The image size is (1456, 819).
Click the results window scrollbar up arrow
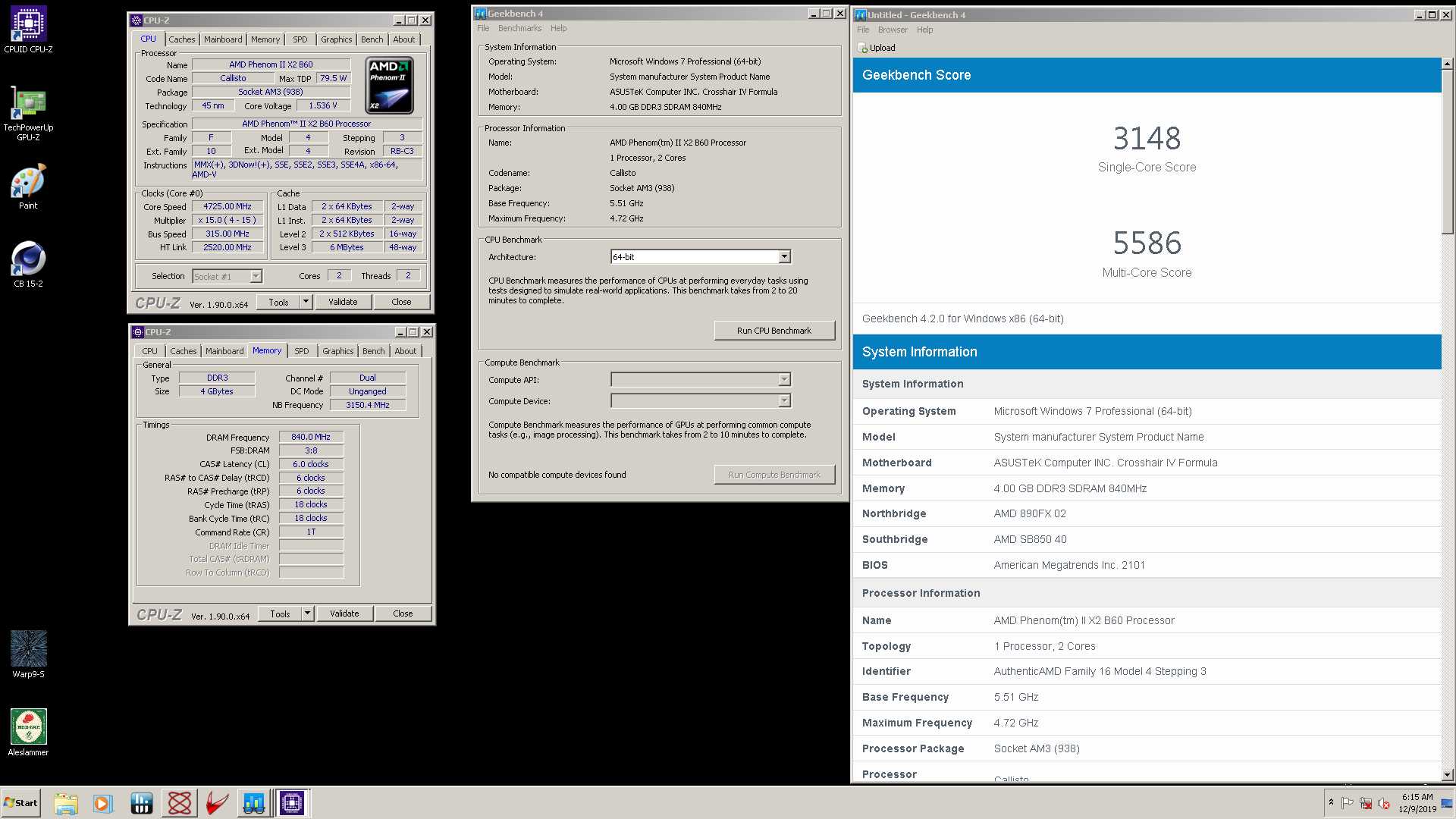[x=1447, y=64]
